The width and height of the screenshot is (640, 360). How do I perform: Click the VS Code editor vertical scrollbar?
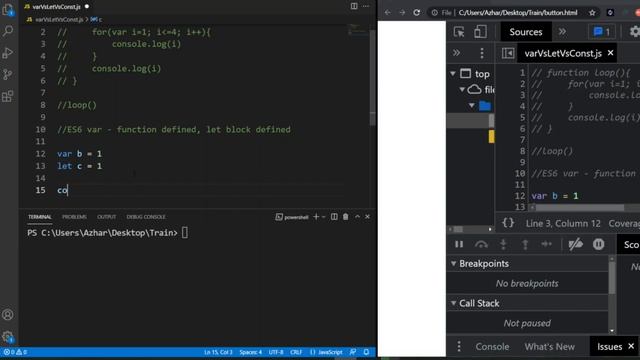point(372,78)
